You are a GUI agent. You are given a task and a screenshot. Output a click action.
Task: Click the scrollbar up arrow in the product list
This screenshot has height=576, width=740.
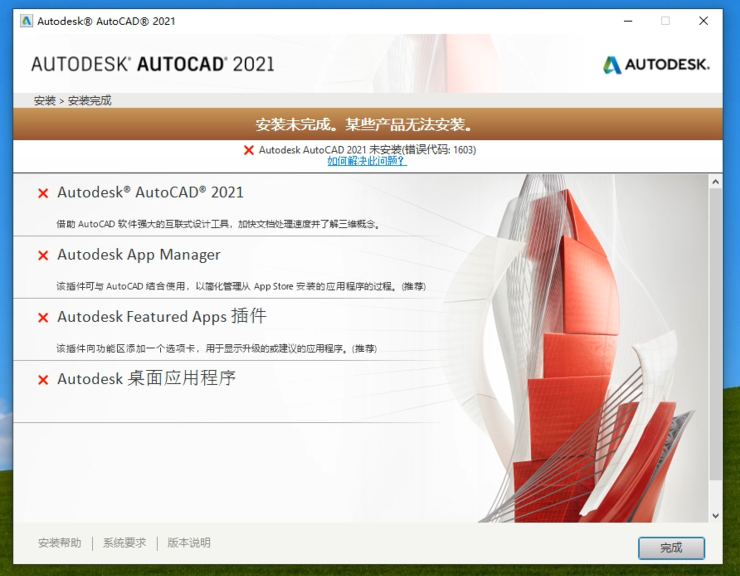click(x=715, y=182)
